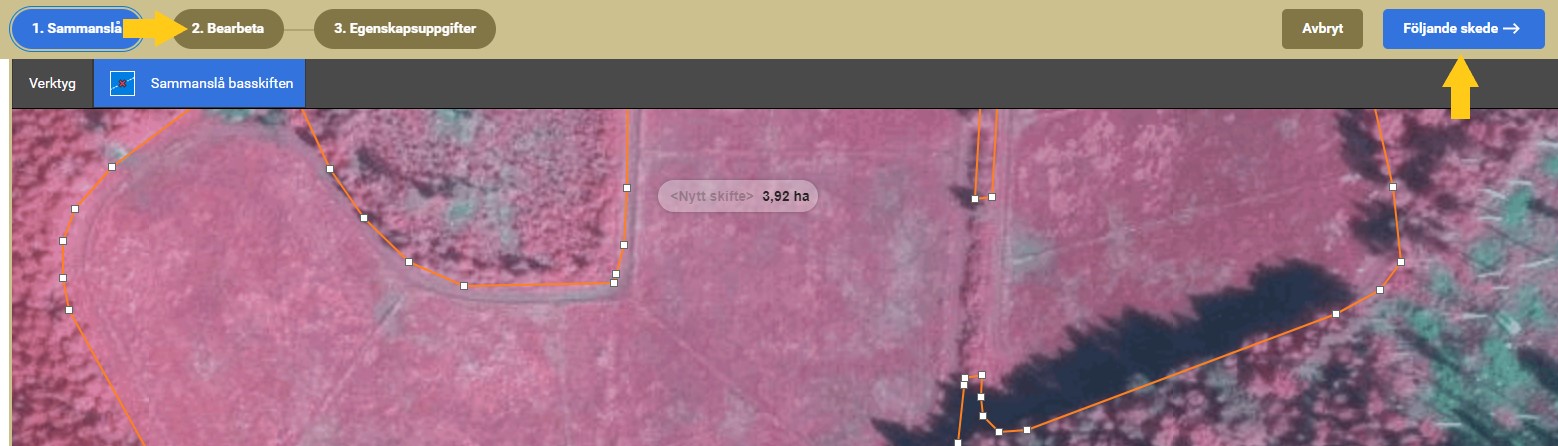Screen dimensions: 1558x446
Task: Select vertex immediately left of Nytt skifte label
Action: coord(627,188)
